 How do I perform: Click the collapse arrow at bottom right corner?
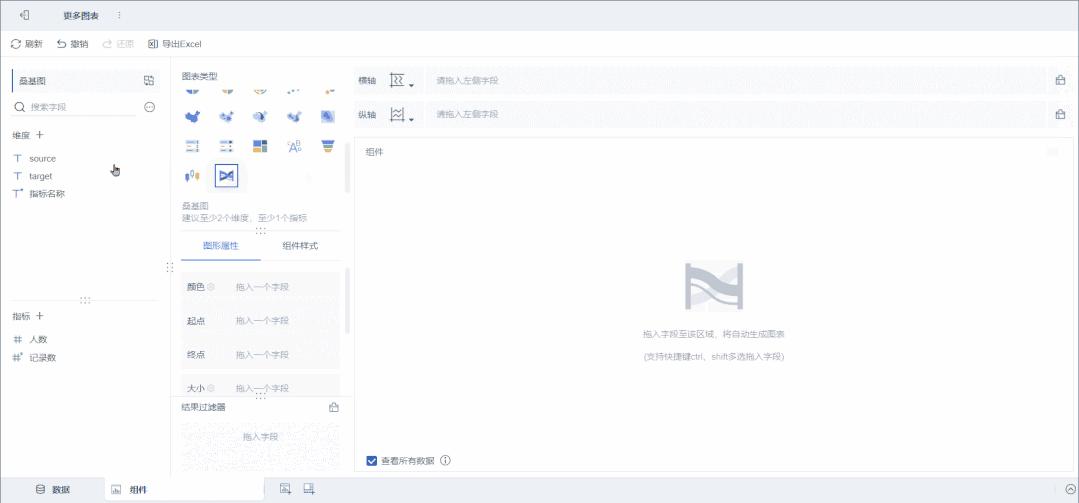[1070, 489]
